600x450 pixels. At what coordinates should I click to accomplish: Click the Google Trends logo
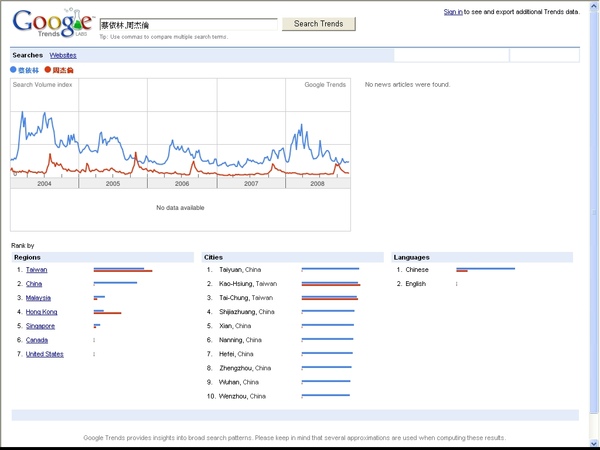pyautogui.click(x=53, y=23)
